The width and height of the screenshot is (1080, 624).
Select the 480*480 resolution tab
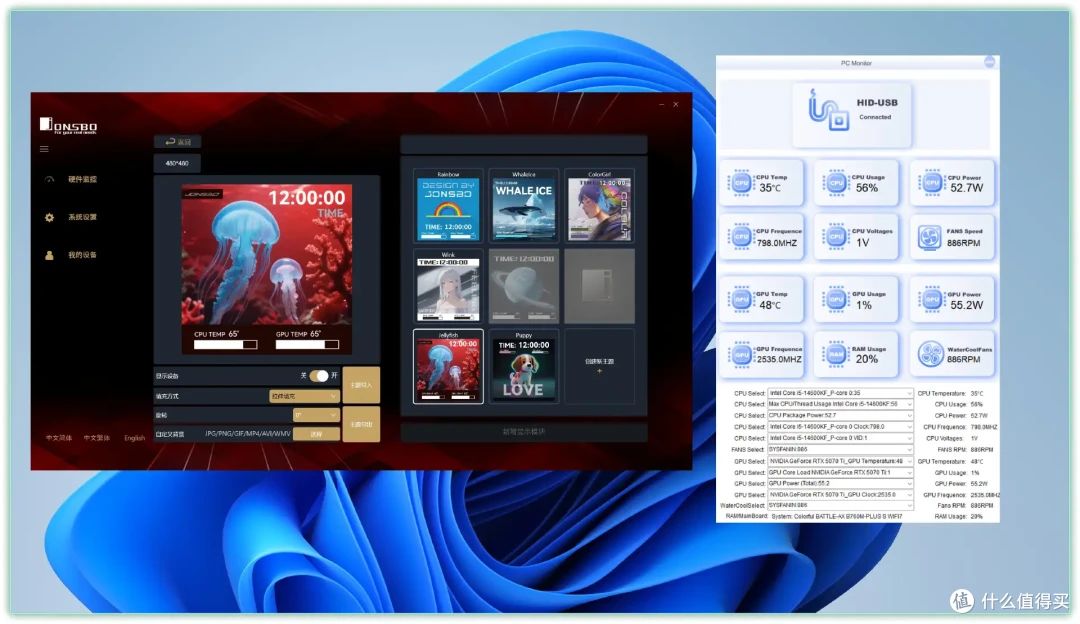[177, 163]
